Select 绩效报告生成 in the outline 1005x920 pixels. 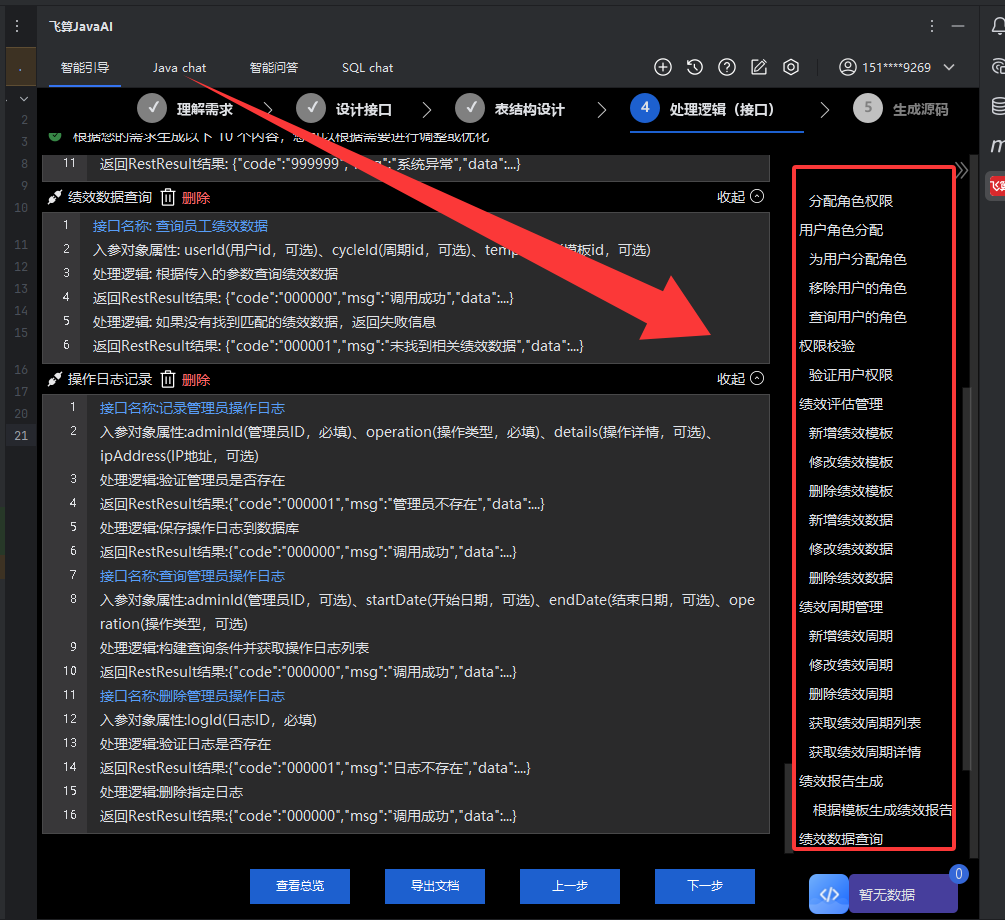click(841, 782)
